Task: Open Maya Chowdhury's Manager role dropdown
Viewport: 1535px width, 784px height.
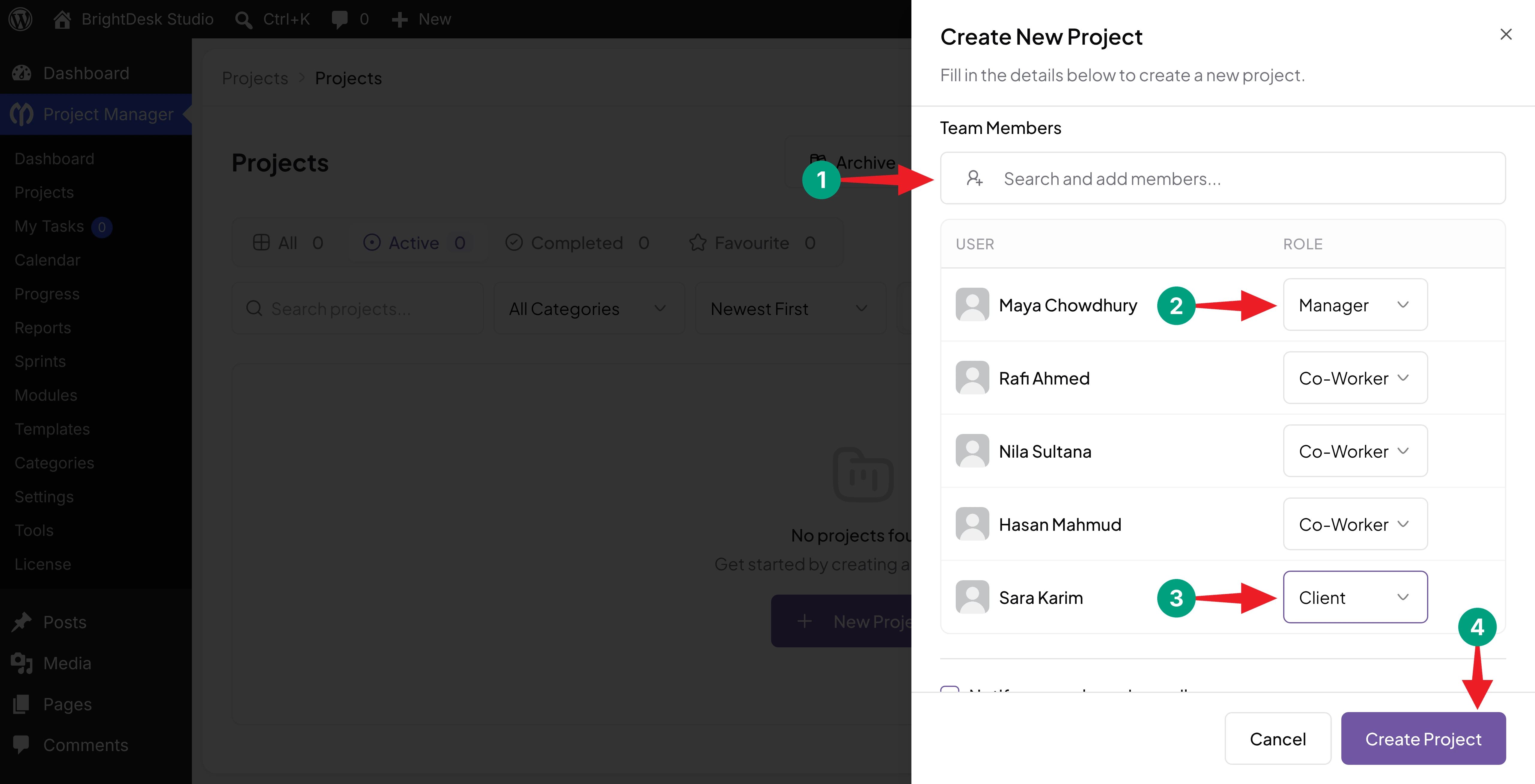Action: click(1355, 305)
